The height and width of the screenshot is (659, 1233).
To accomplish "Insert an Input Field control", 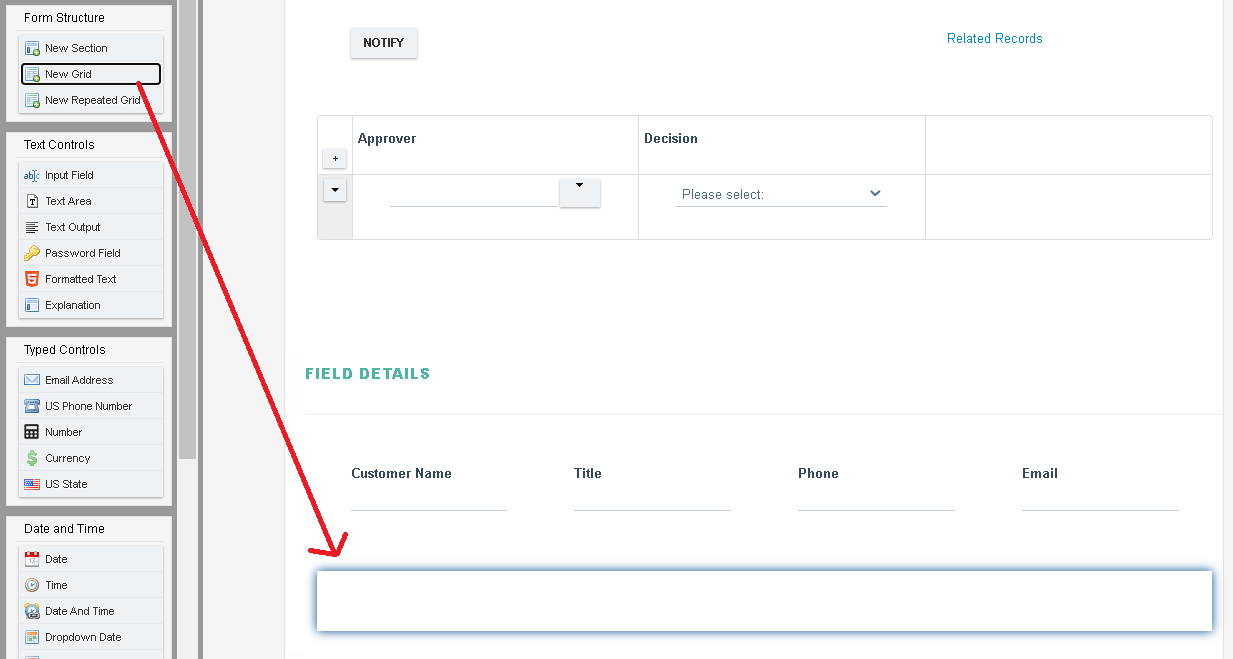I will (91, 175).
